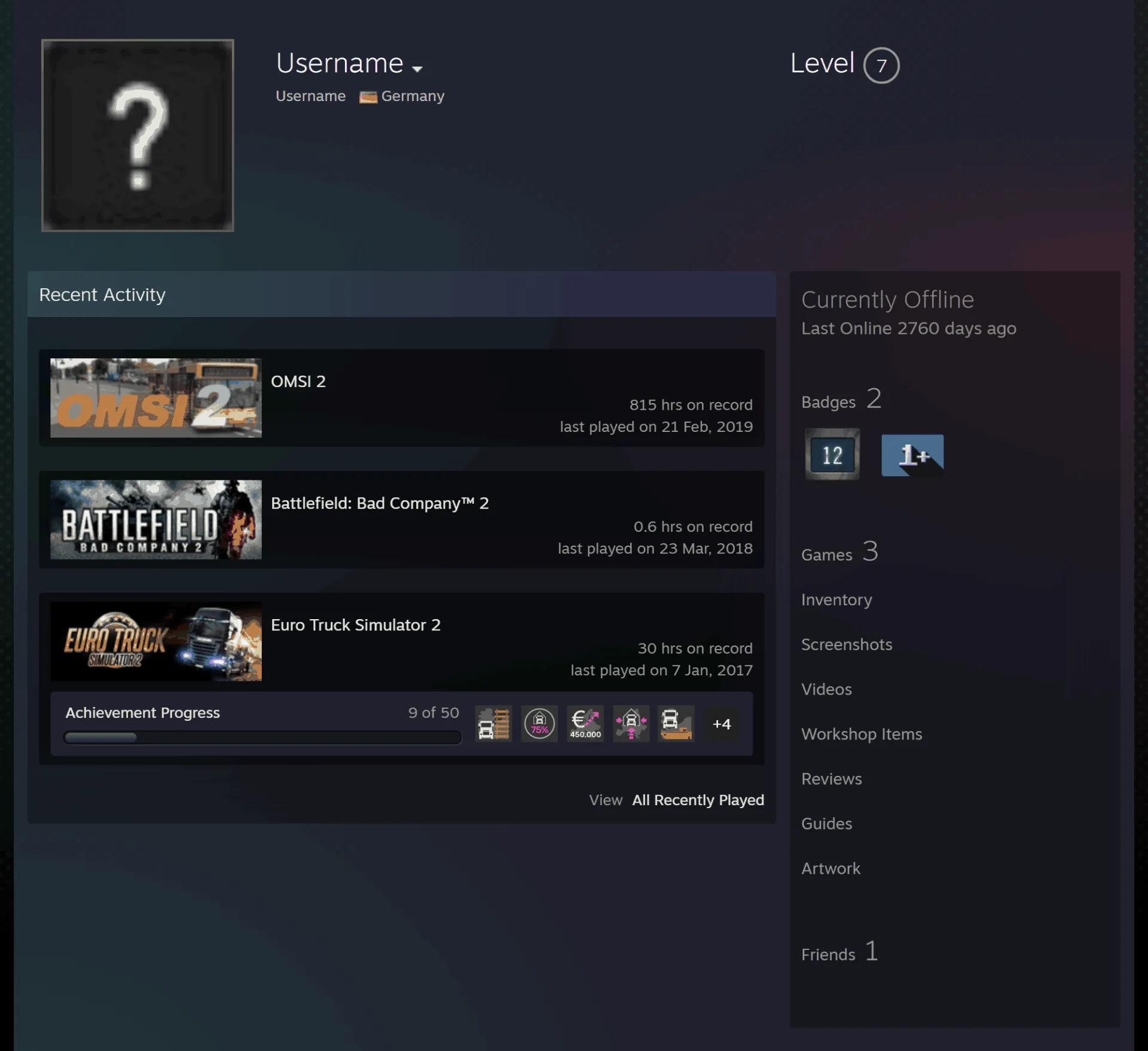
Task: Click the Achievement Progress label
Action: click(142, 712)
